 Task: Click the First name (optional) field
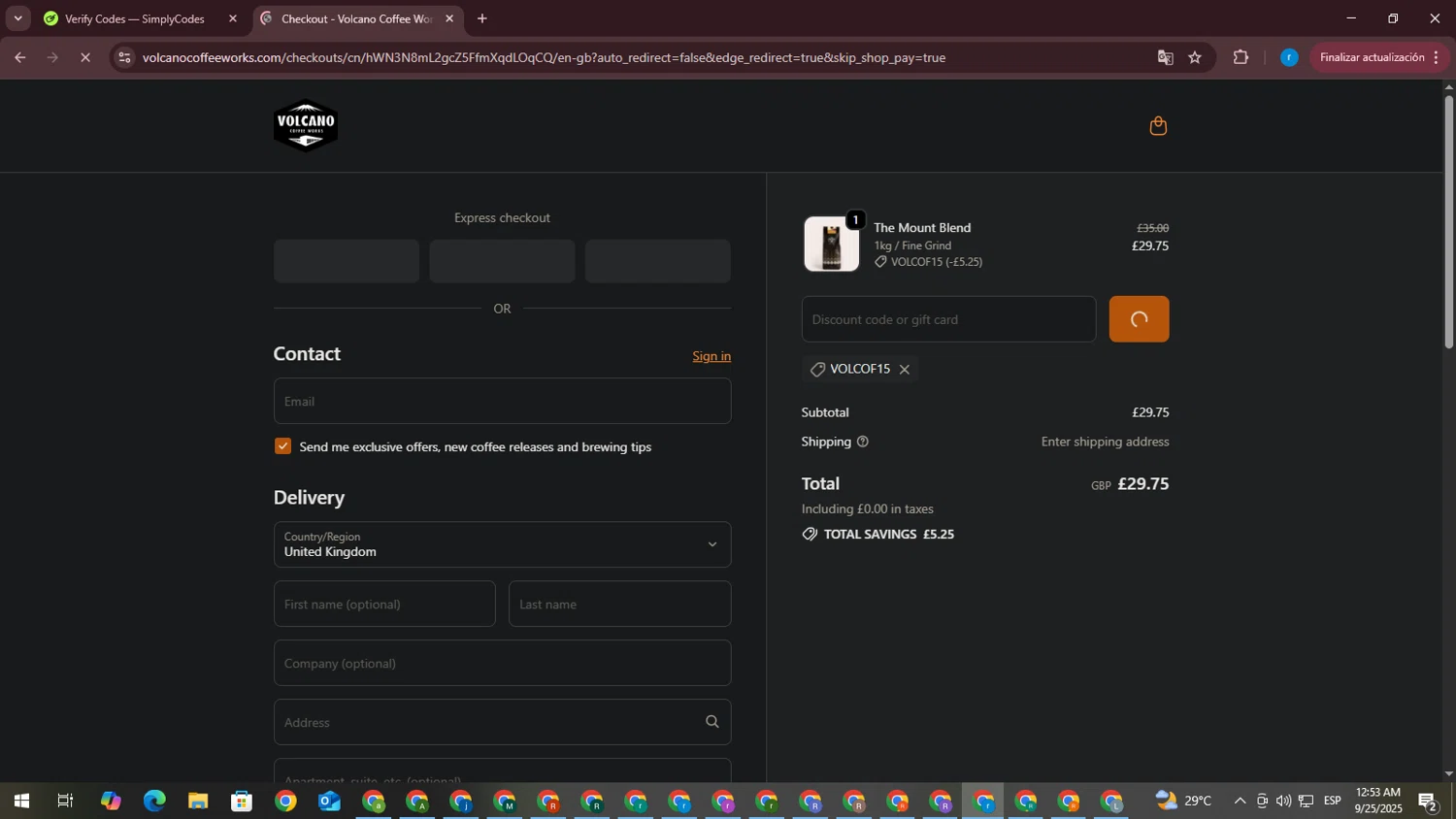(384, 604)
